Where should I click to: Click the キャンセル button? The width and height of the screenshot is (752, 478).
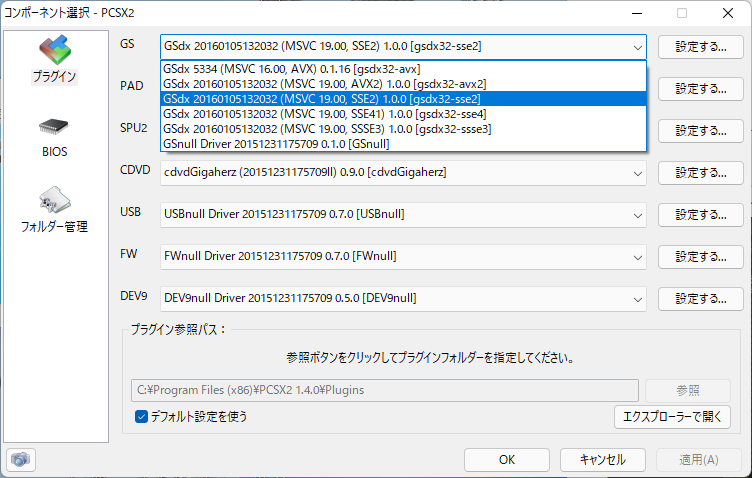[x=602, y=460]
